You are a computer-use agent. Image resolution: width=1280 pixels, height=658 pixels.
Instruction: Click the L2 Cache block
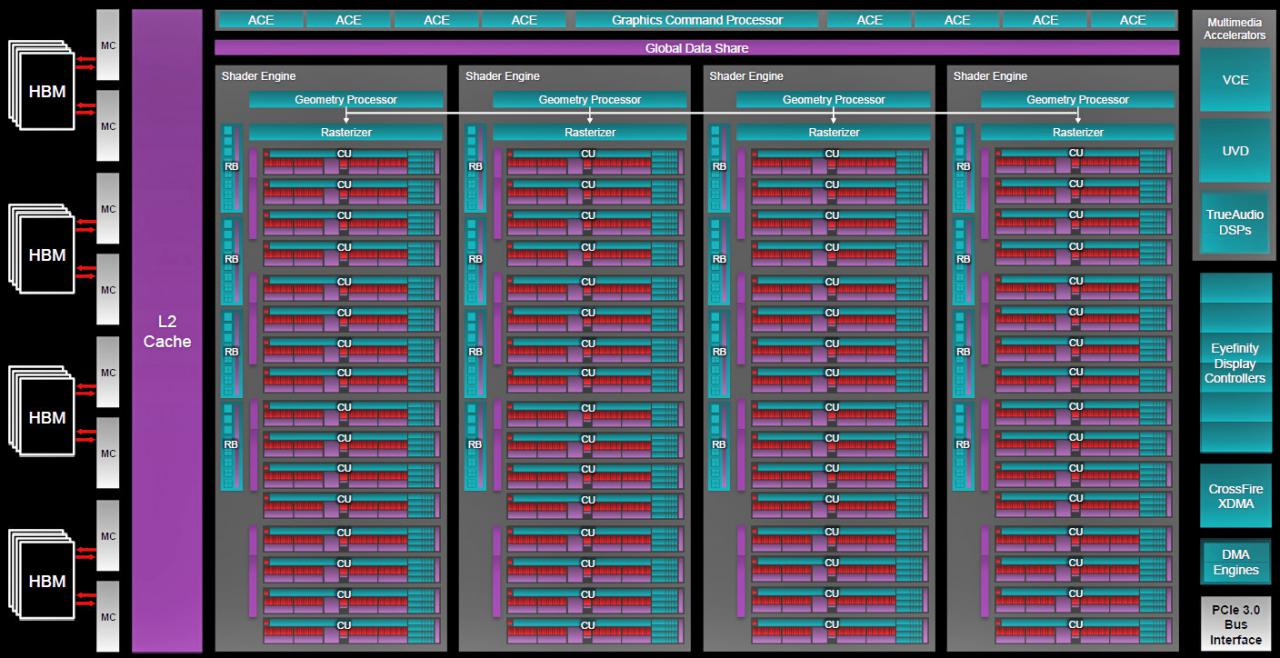[x=167, y=330]
